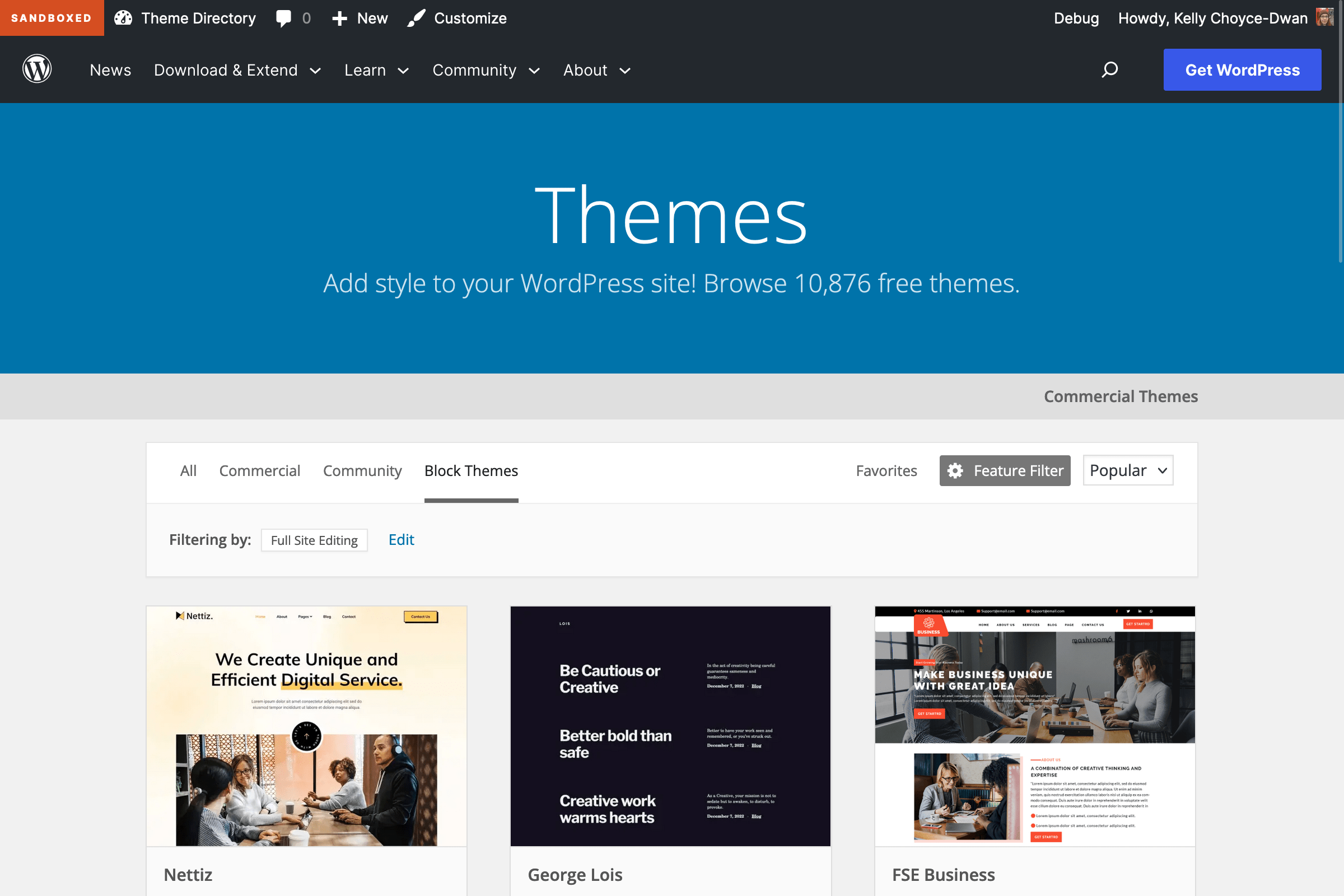Click the Full Site Editing filter tag
Image resolution: width=1344 pixels, height=896 pixels.
click(x=314, y=540)
